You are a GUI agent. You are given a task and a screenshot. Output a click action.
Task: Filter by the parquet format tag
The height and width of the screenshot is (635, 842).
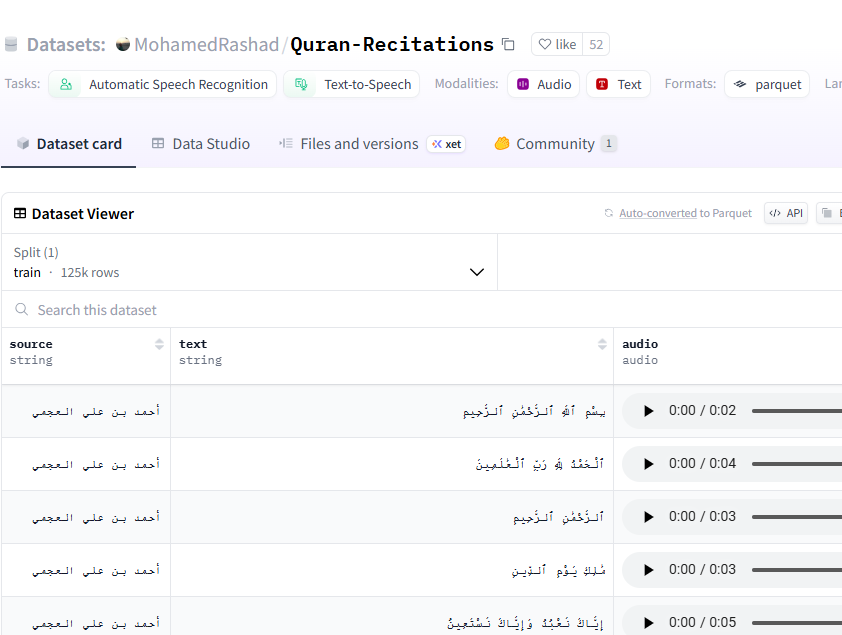[768, 85]
